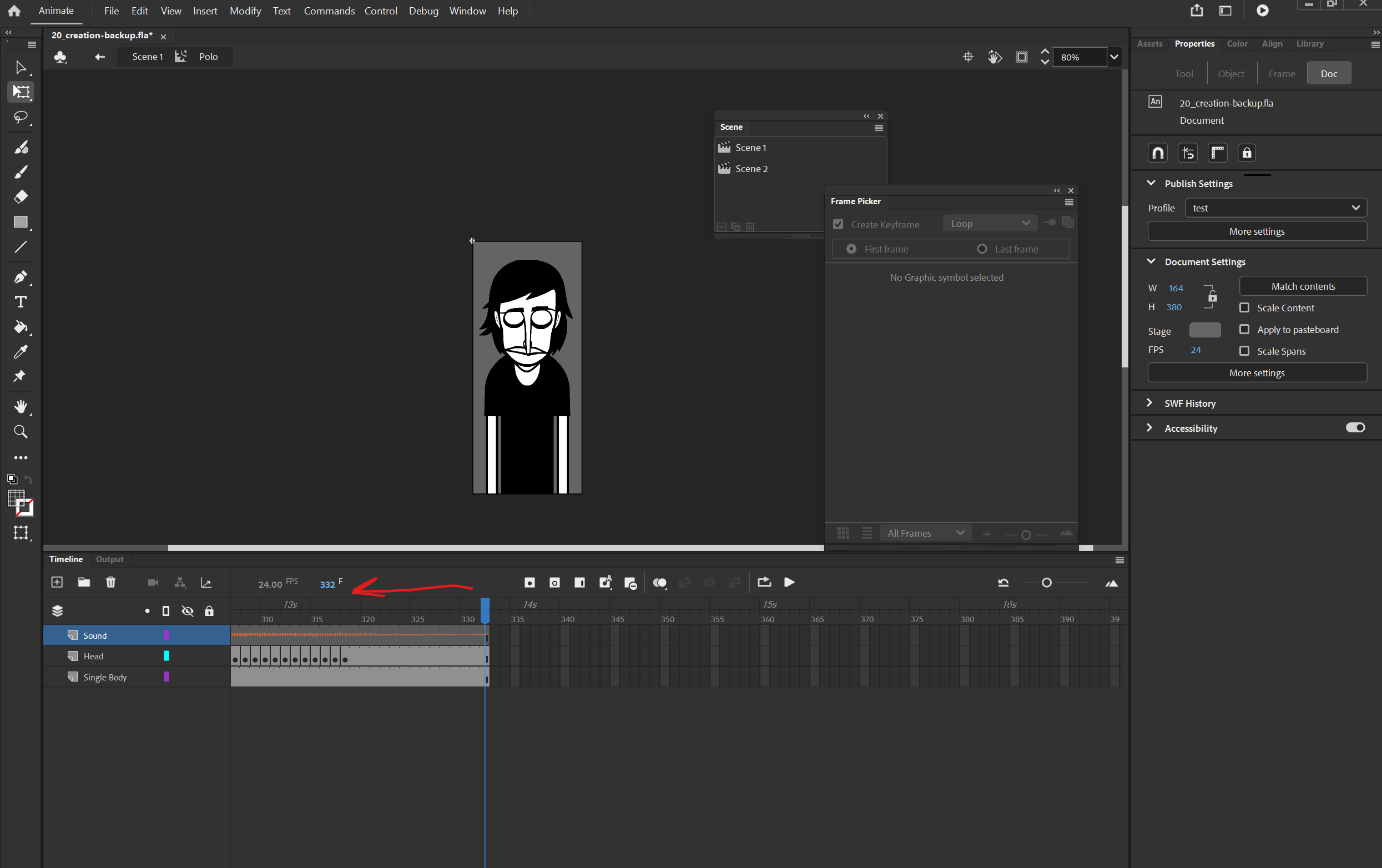Select the Eraser tool
Image resolution: width=1382 pixels, height=868 pixels.
(x=21, y=197)
